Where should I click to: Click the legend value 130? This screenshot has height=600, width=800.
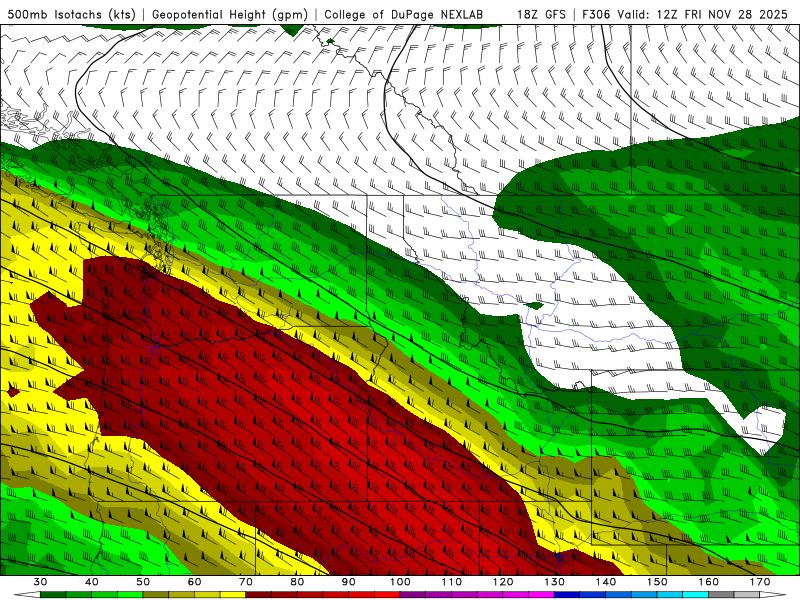pyautogui.click(x=555, y=582)
